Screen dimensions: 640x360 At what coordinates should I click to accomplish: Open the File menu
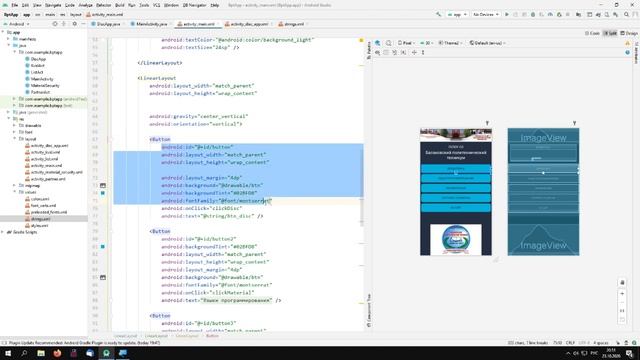point(15,5)
